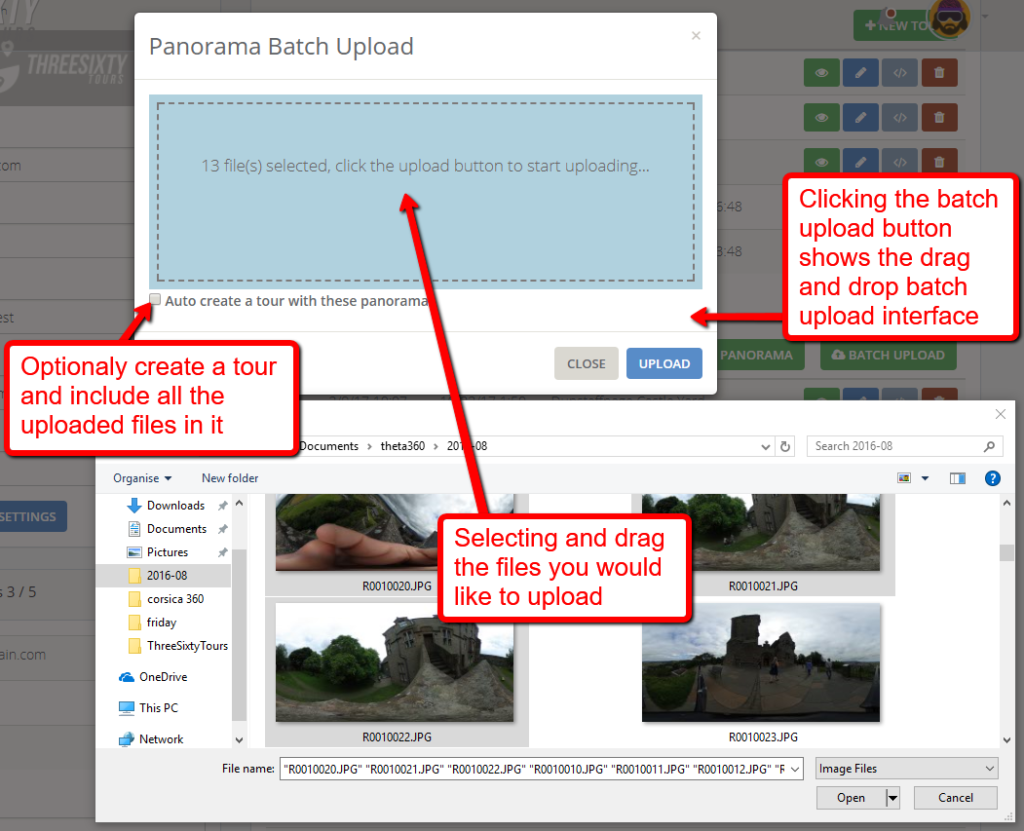The width and height of the screenshot is (1024, 831).
Task: Click the file list vertical scrollbar thumb
Action: click(1006, 553)
